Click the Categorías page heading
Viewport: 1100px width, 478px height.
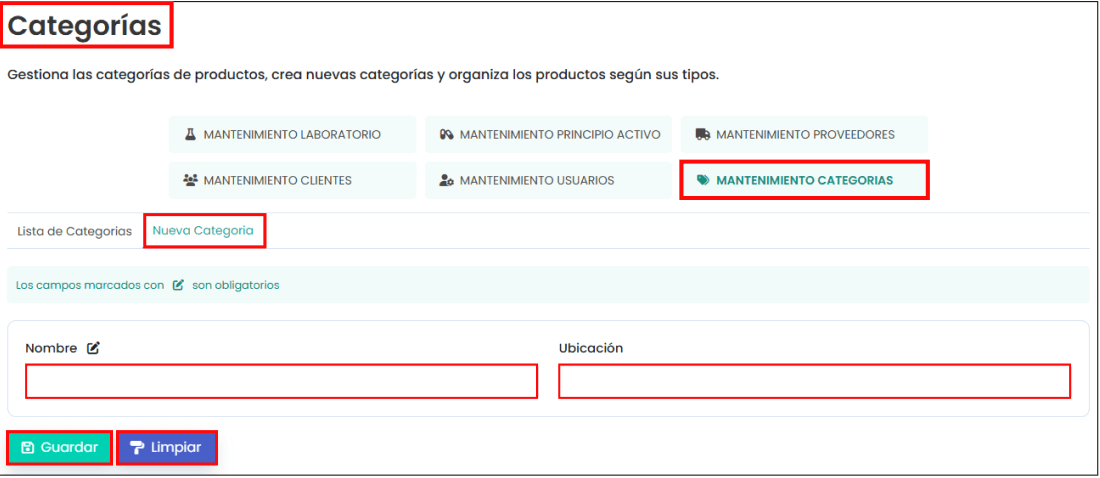pos(86,27)
